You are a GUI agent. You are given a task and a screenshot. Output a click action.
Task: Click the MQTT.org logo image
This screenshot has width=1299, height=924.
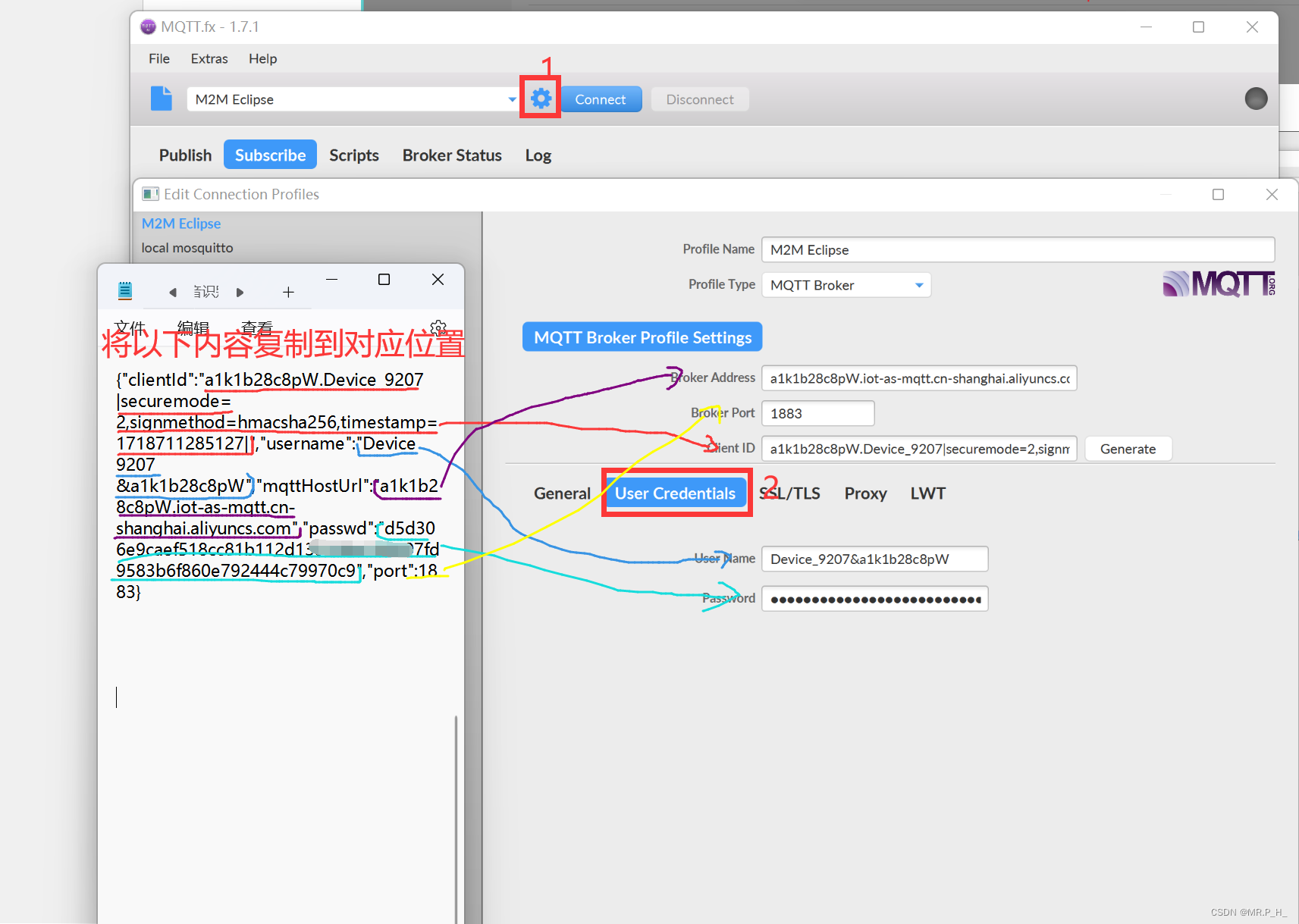(x=1219, y=284)
